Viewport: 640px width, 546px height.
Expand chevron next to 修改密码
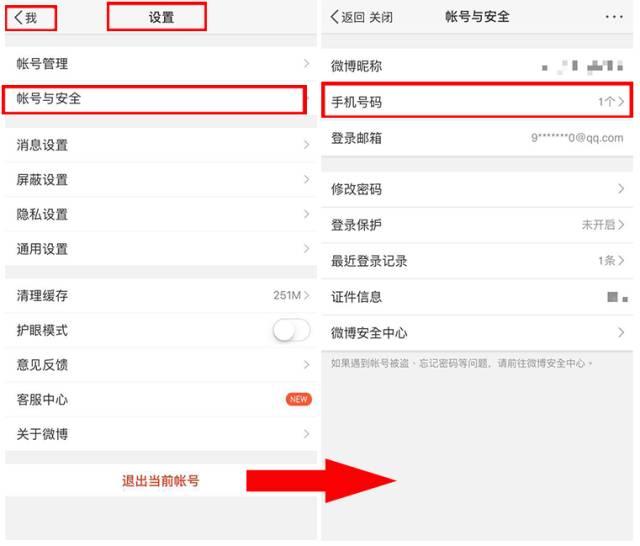pos(621,189)
